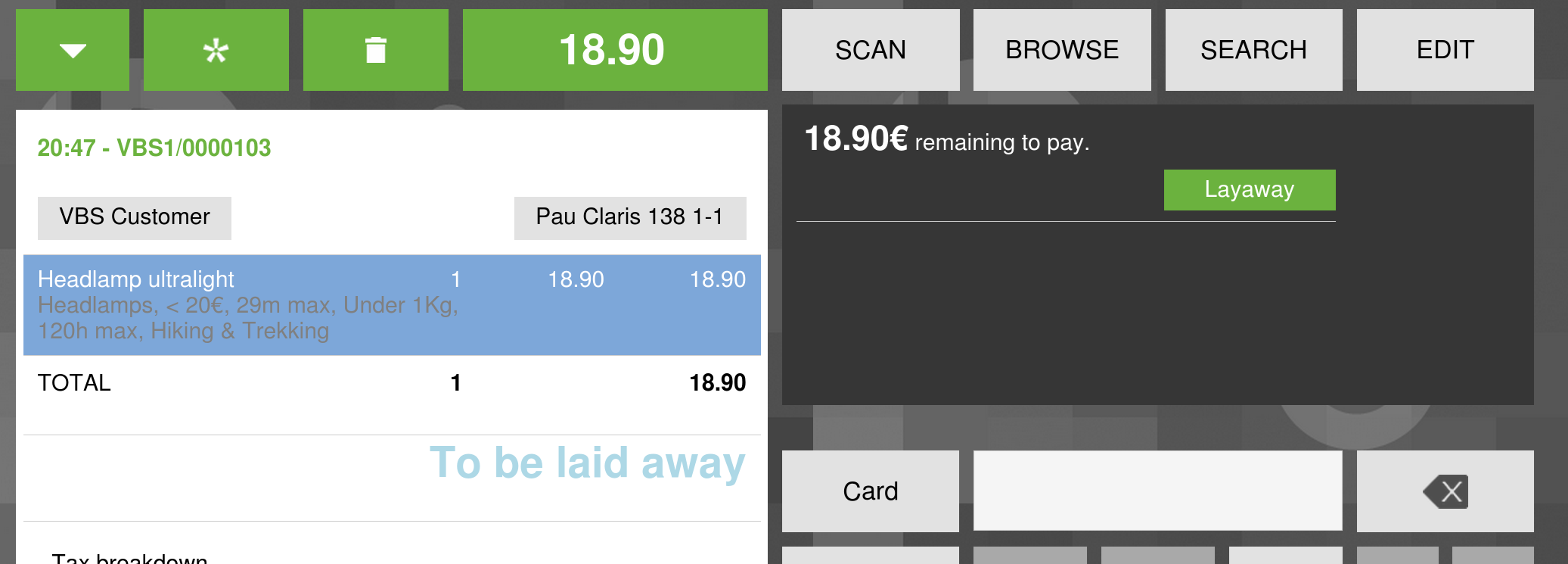Click the Layaway button

click(1249, 189)
